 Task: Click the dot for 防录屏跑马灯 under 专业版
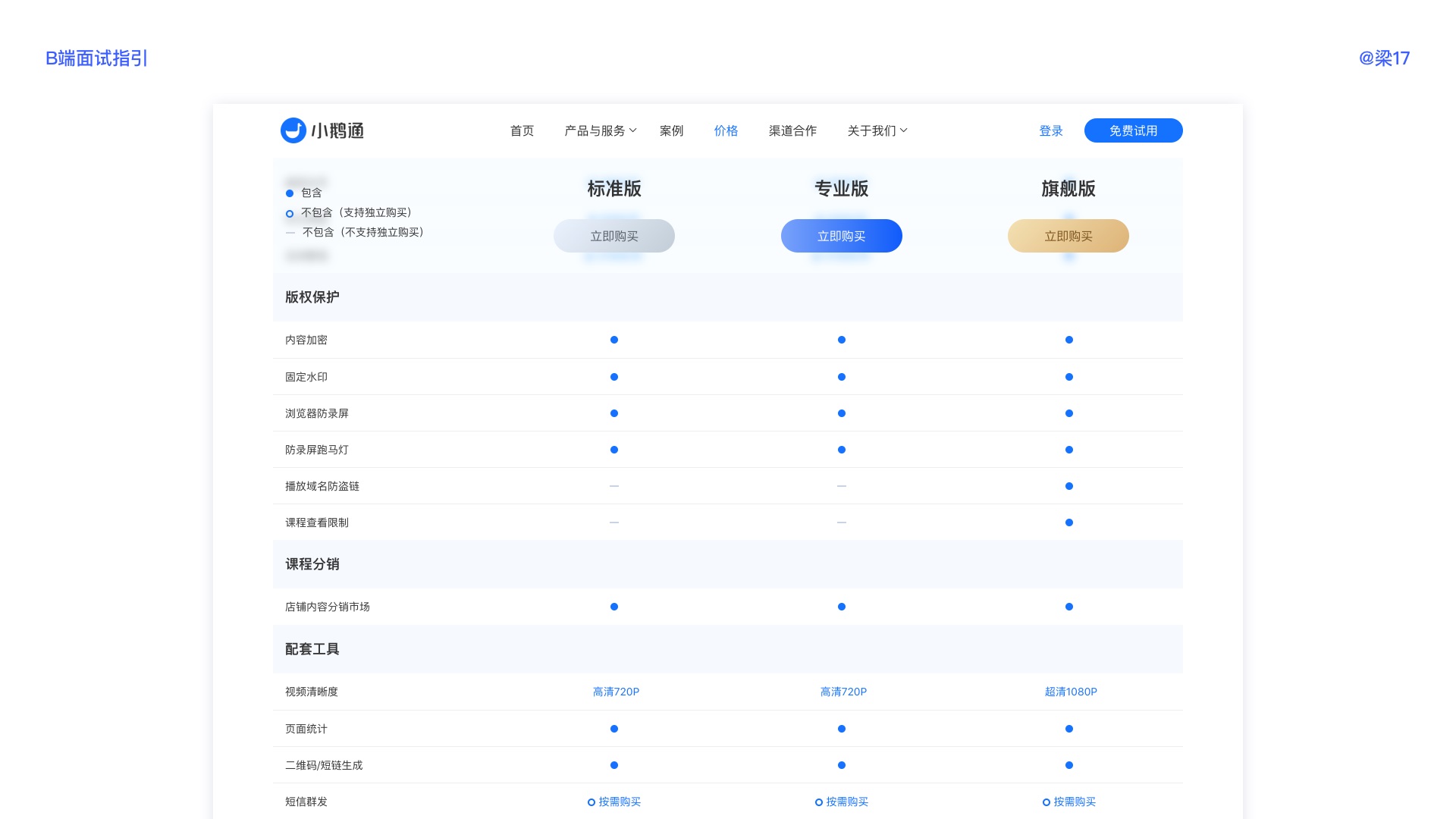click(841, 450)
